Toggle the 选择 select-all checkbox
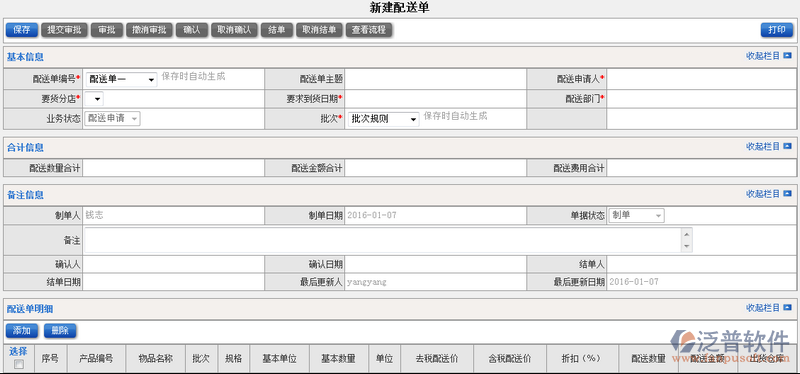 click(18, 364)
